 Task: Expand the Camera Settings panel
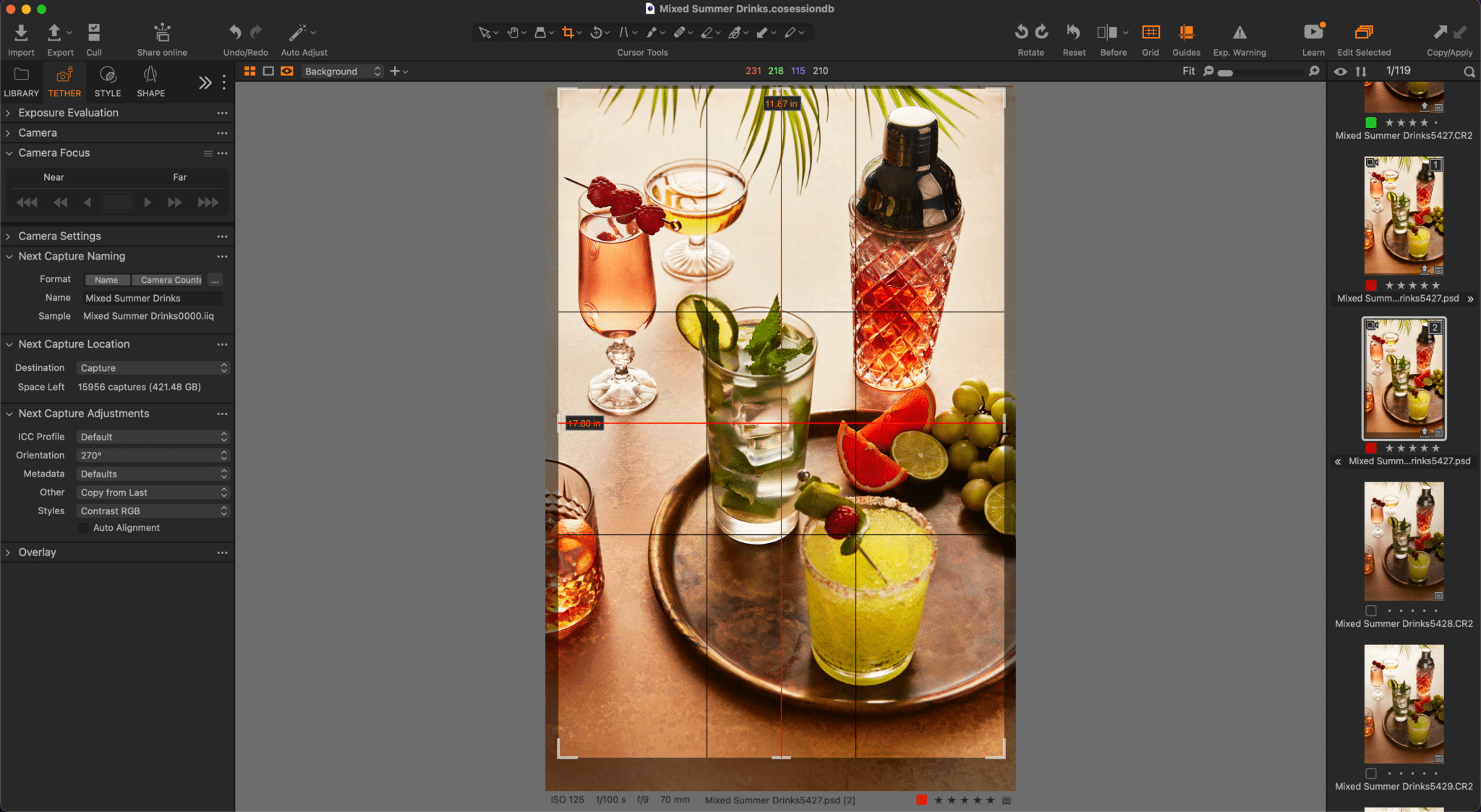9,236
